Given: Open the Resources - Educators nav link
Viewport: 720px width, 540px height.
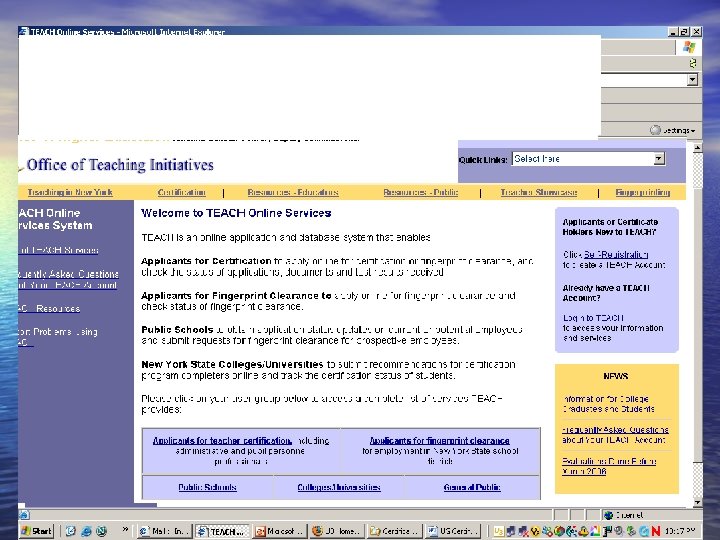Looking at the screenshot, I should pos(293,192).
